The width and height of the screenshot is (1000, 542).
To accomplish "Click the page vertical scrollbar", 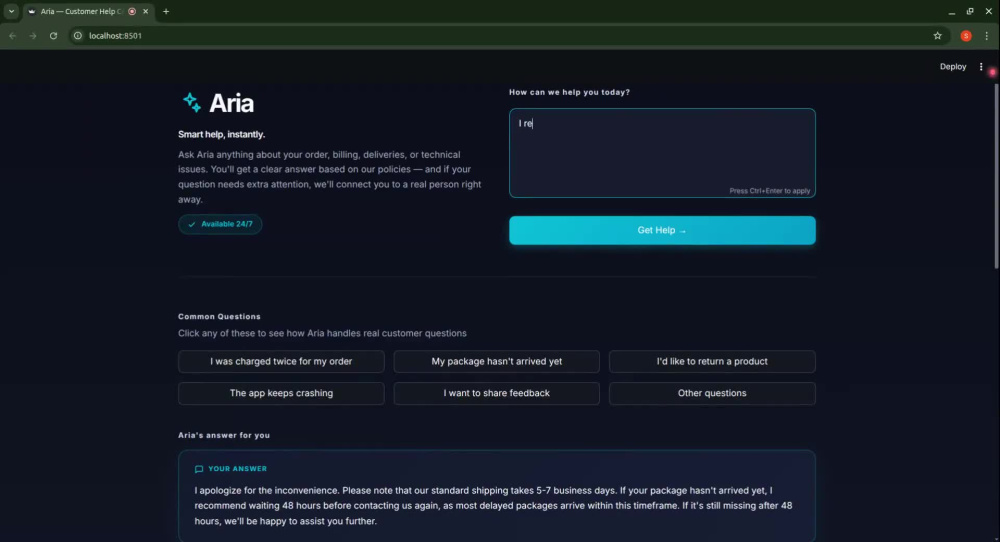I will pyautogui.click(x=996, y=175).
